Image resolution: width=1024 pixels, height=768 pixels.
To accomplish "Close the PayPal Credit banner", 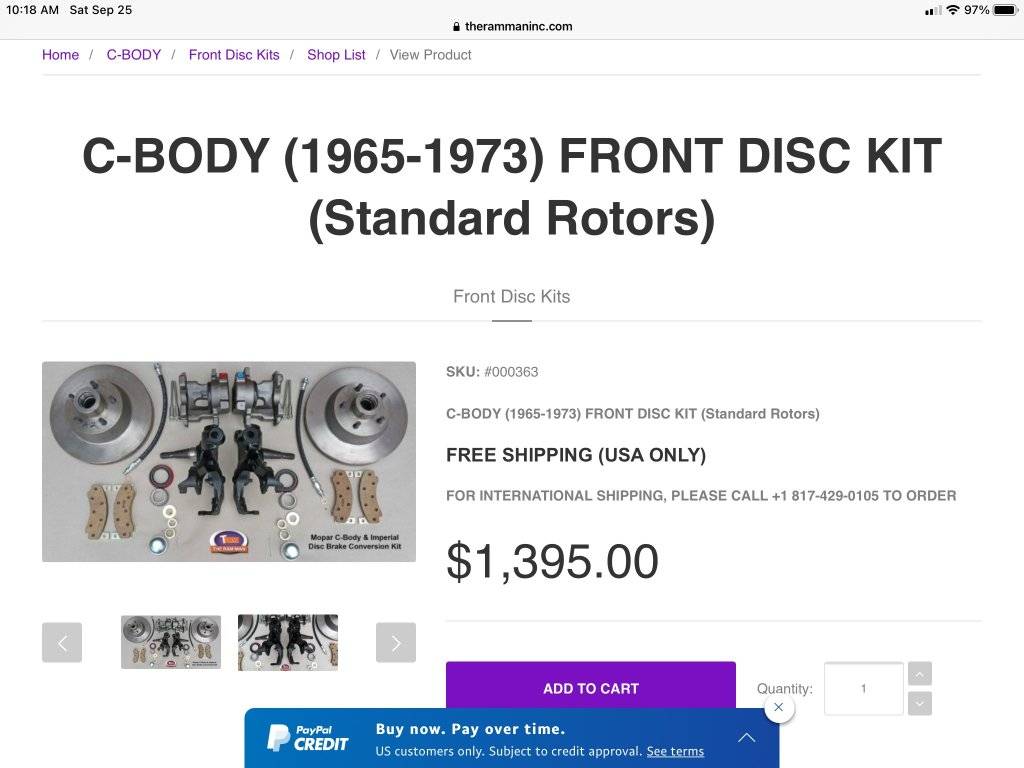I will pos(779,707).
